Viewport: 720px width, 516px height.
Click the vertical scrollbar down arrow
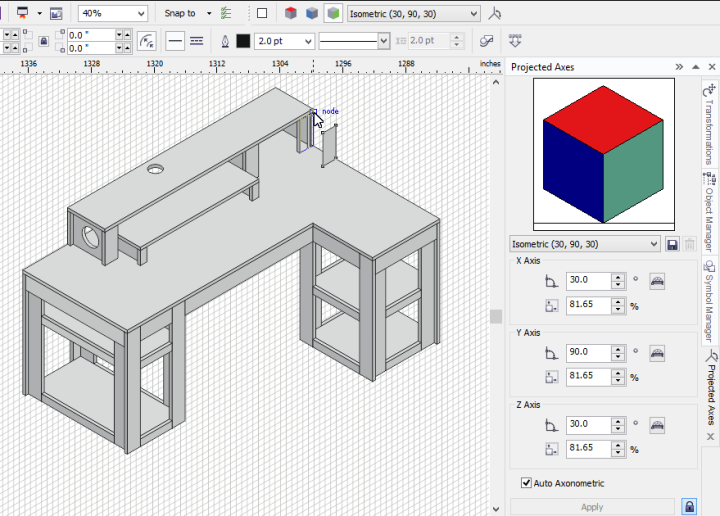point(495,509)
